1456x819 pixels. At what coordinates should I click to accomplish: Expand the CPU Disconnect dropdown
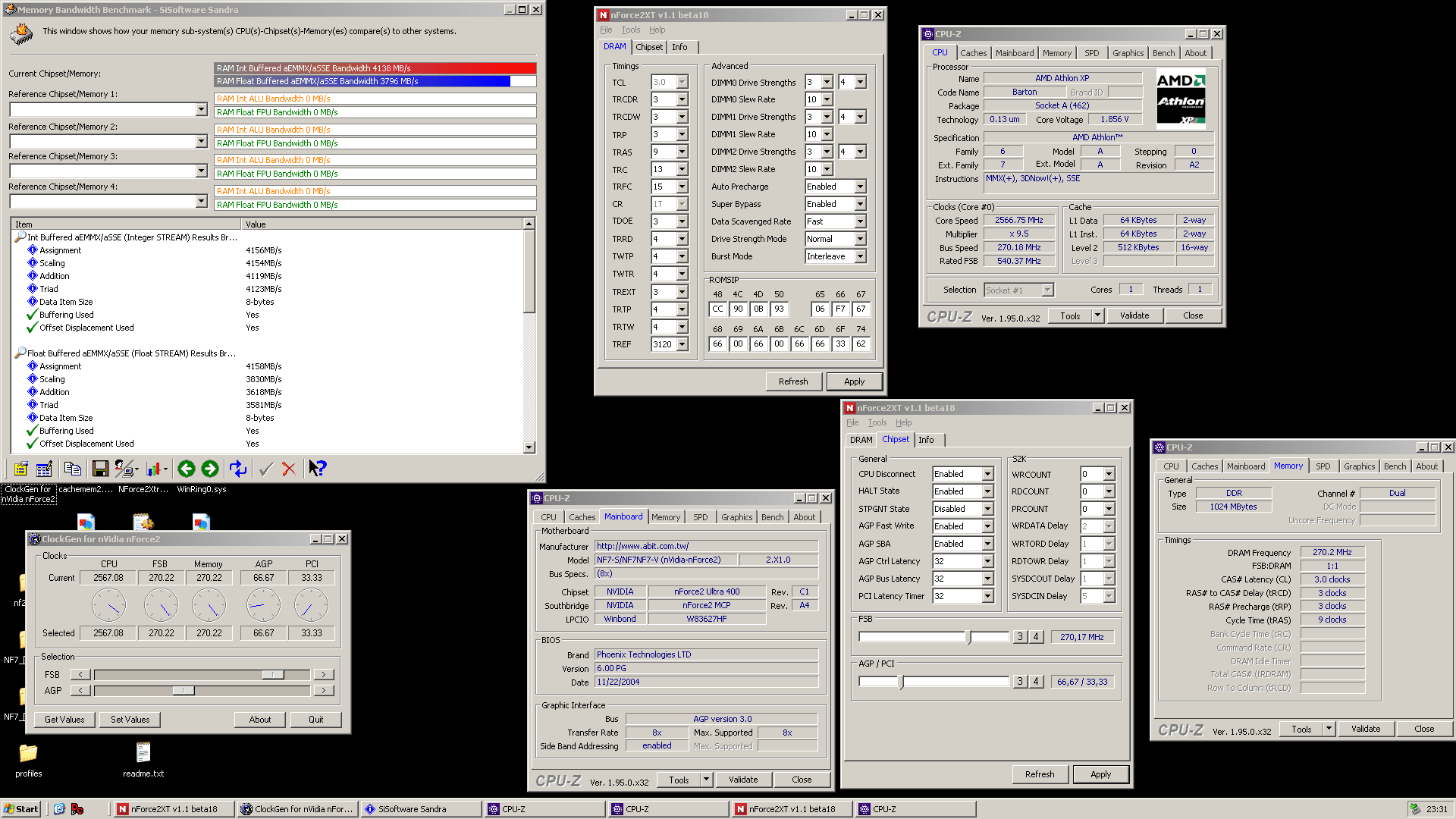click(987, 474)
